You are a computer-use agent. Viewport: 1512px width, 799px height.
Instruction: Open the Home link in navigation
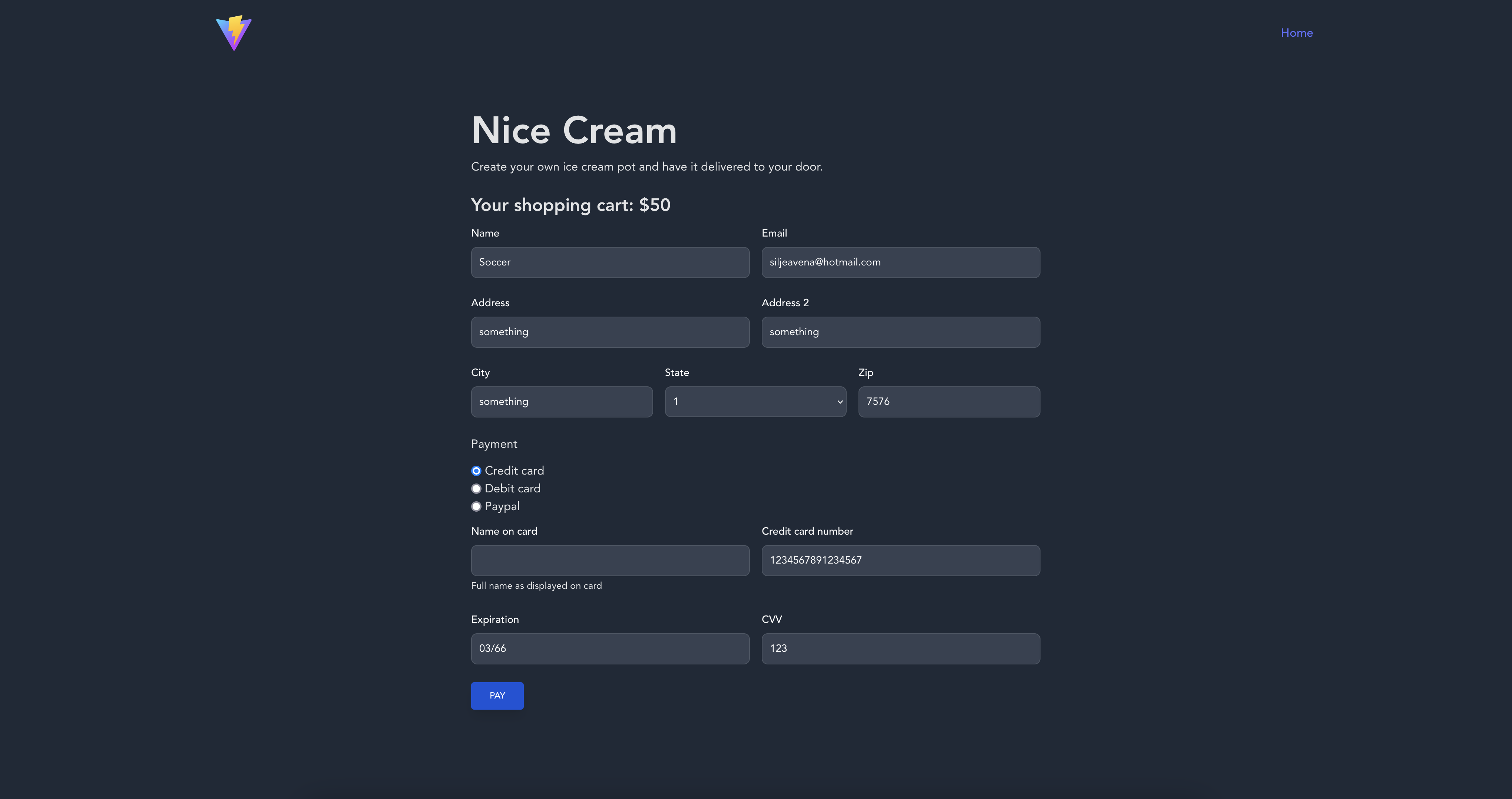[x=1296, y=33]
